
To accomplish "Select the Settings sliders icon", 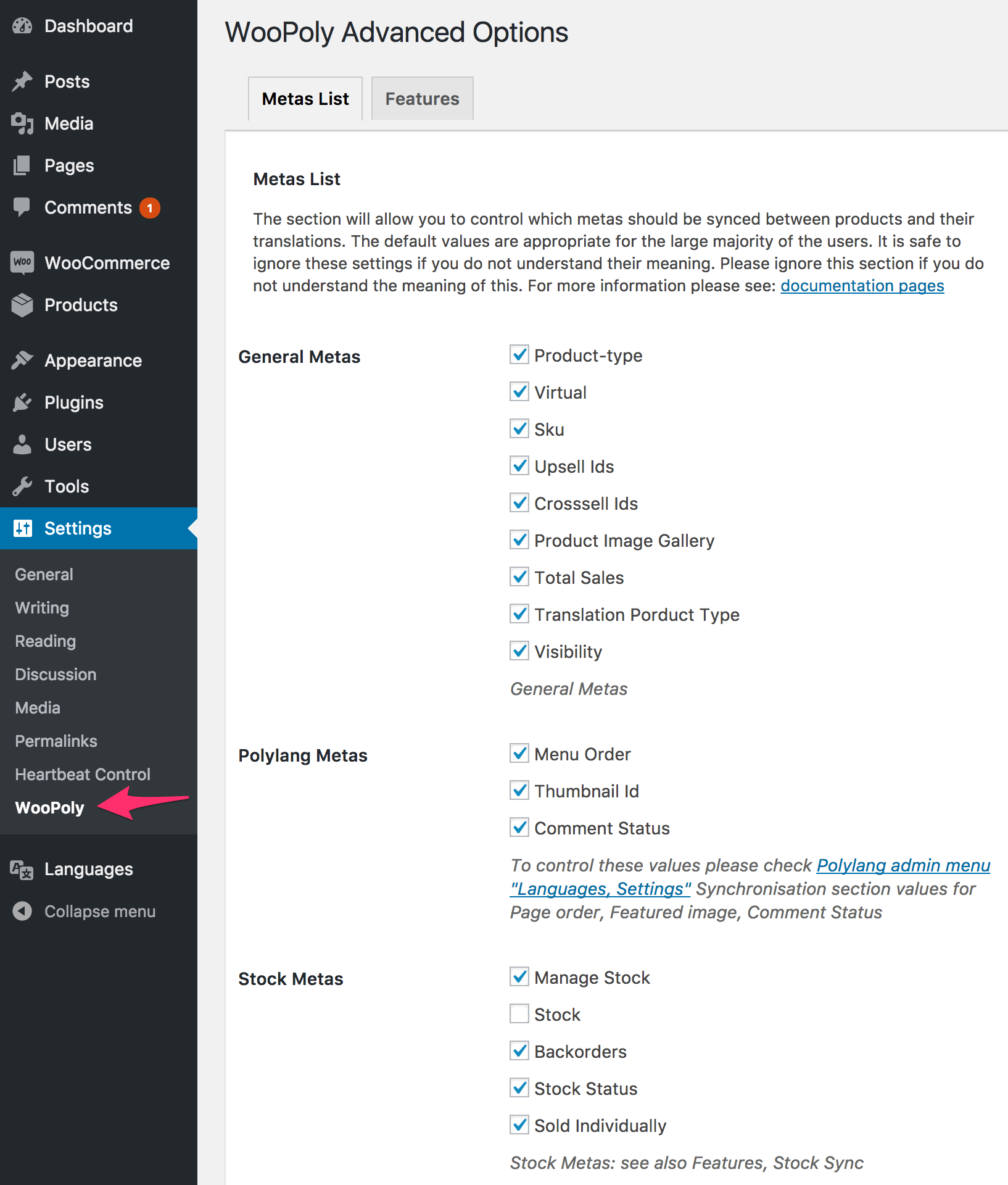I will click(x=22, y=528).
